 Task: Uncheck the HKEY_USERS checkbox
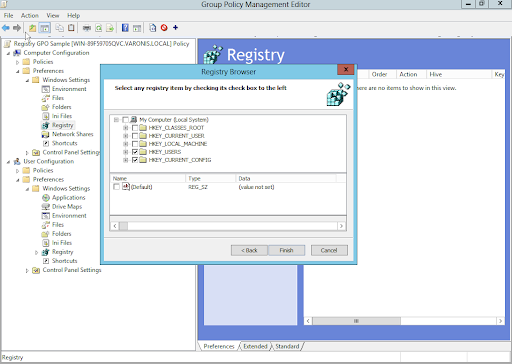click(x=135, y=152)
